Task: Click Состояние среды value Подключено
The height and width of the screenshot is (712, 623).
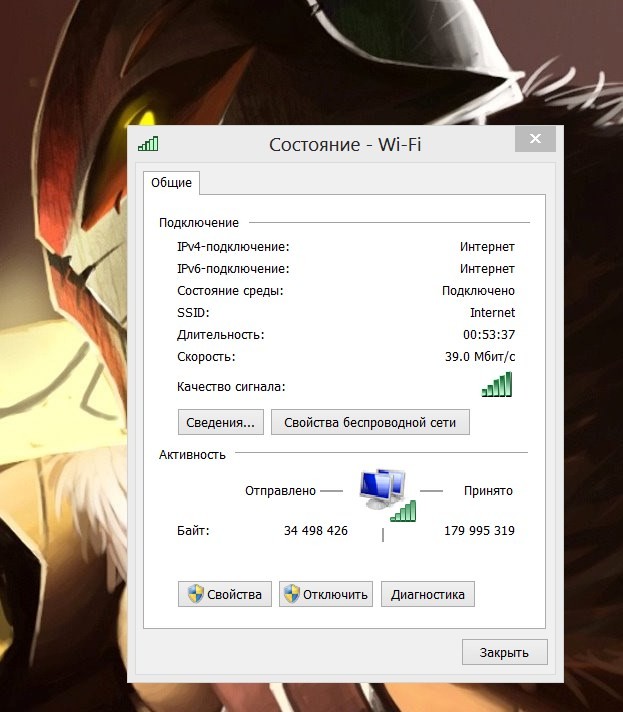Action: point(479,291)
